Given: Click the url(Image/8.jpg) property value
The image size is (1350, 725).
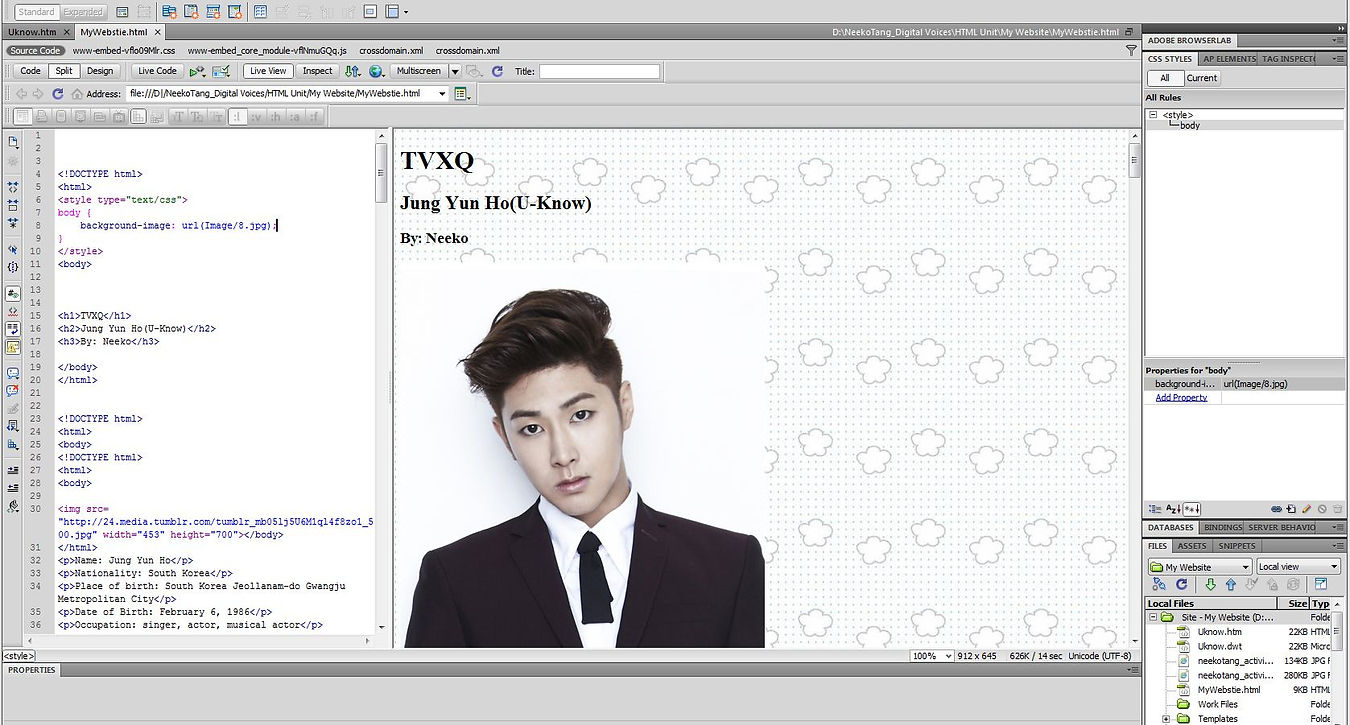Looking at the screenshot, I should point(1255,384).
